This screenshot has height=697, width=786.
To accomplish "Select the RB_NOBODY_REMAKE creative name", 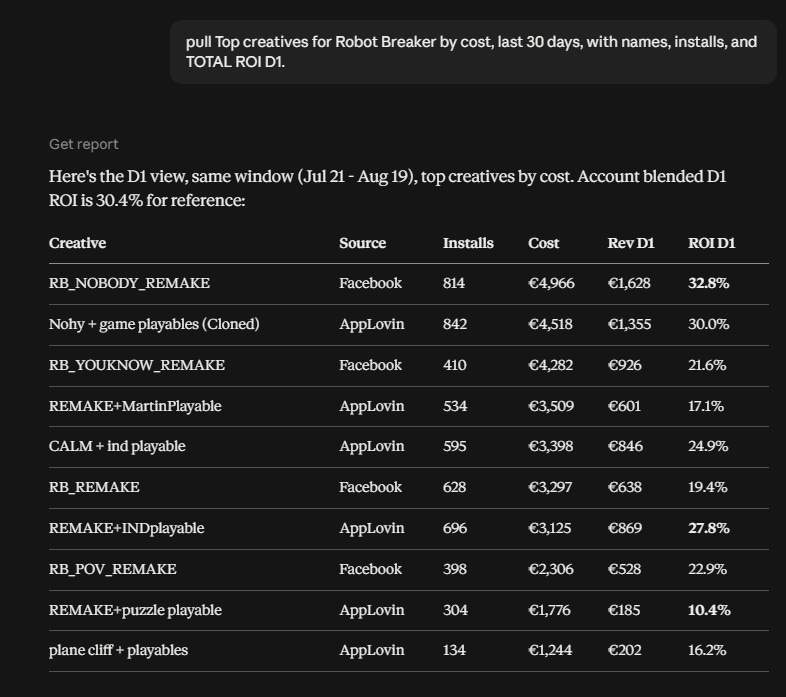I will (129, 283).
